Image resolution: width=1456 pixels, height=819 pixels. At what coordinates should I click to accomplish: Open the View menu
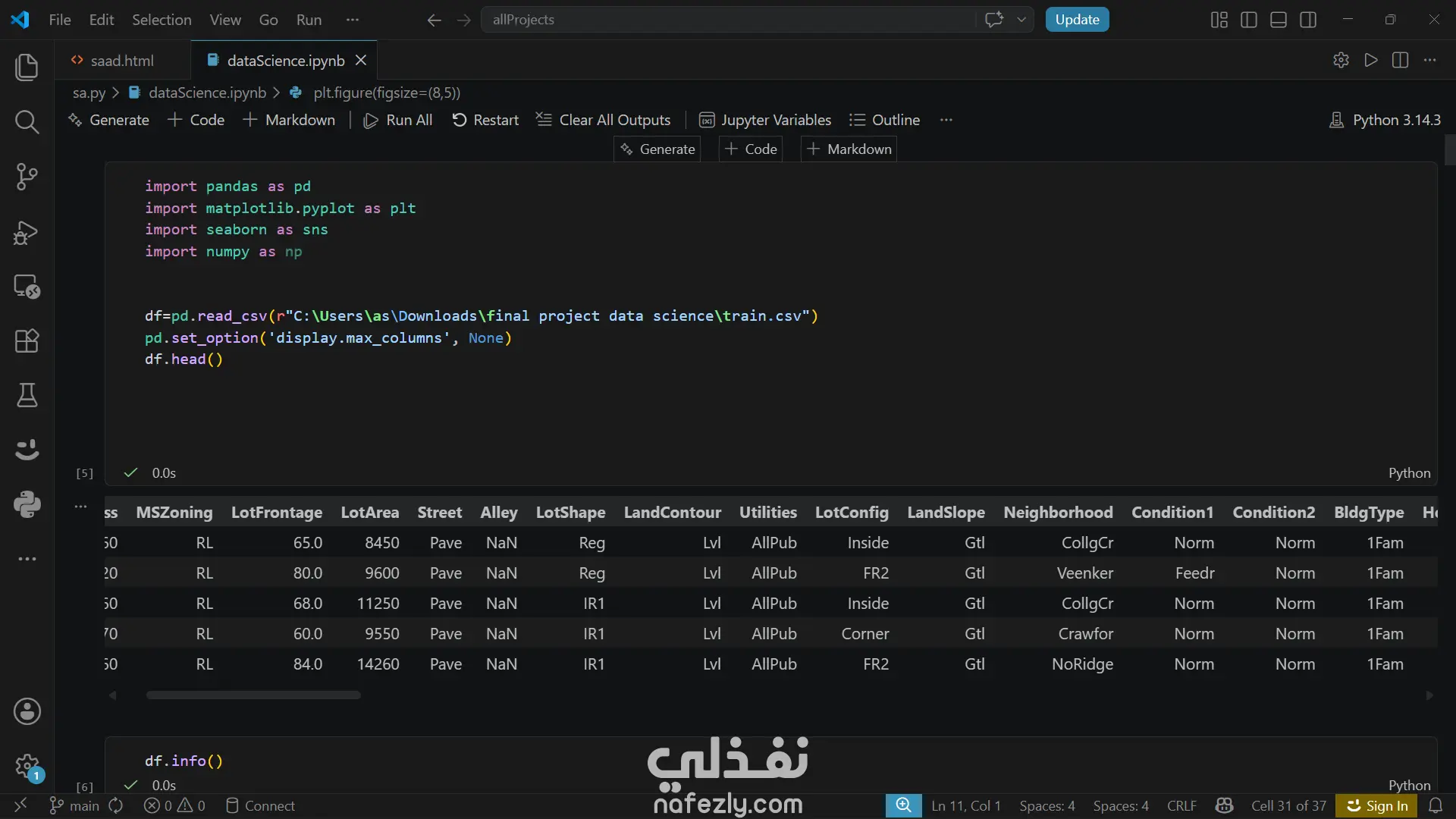(225, 20)
